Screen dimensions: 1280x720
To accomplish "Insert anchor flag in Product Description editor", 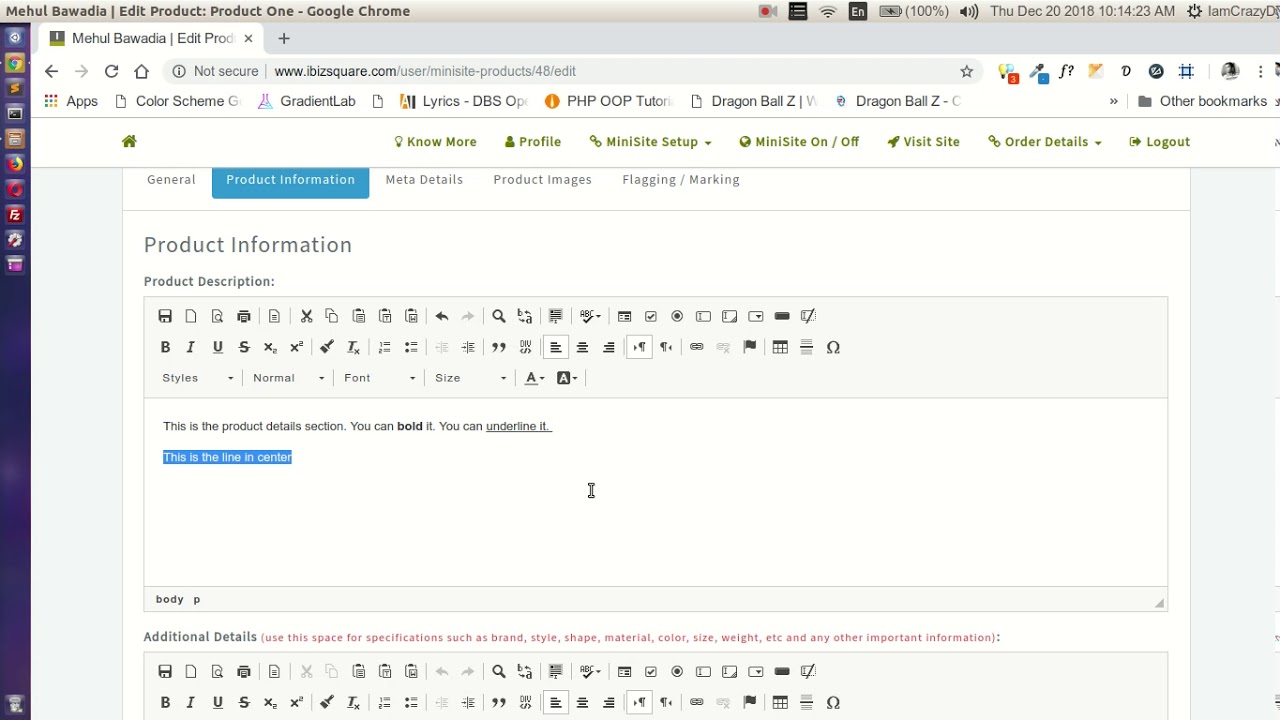I will point(749,347).
